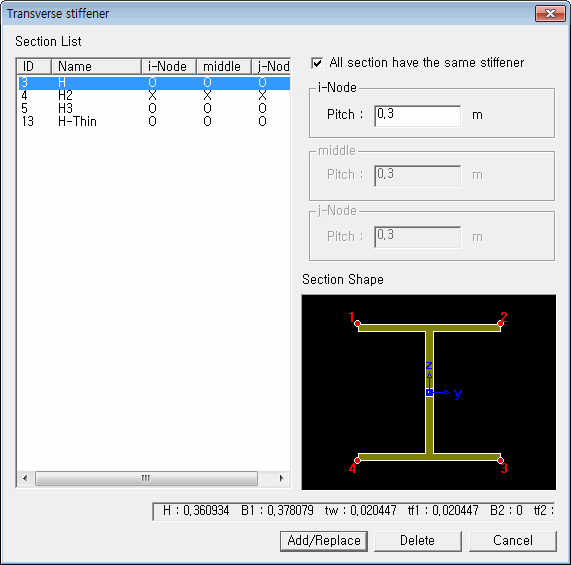The height and width of the screenshot is (565, 571).
Task: Click the blue y-axis arrow label
Action: [x=458, y=393]
